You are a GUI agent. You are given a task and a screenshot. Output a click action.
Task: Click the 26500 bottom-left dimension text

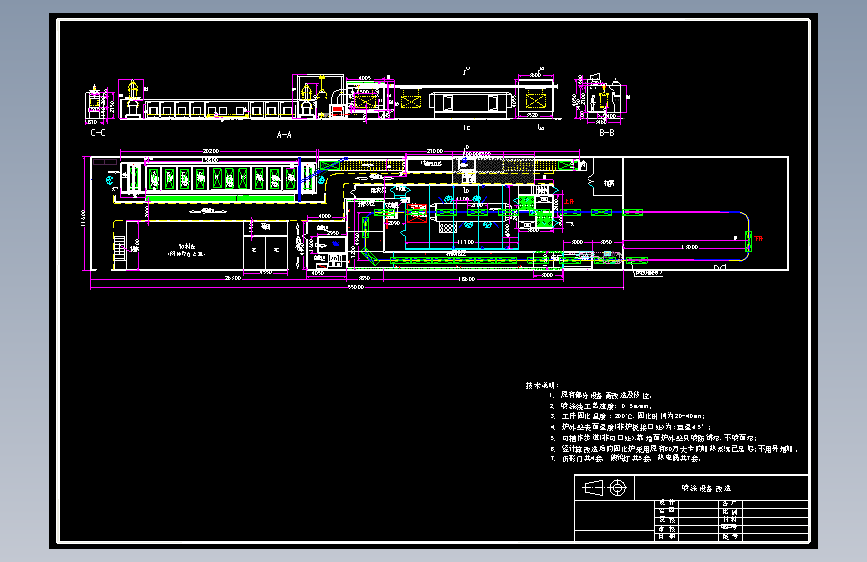[233, 278]
